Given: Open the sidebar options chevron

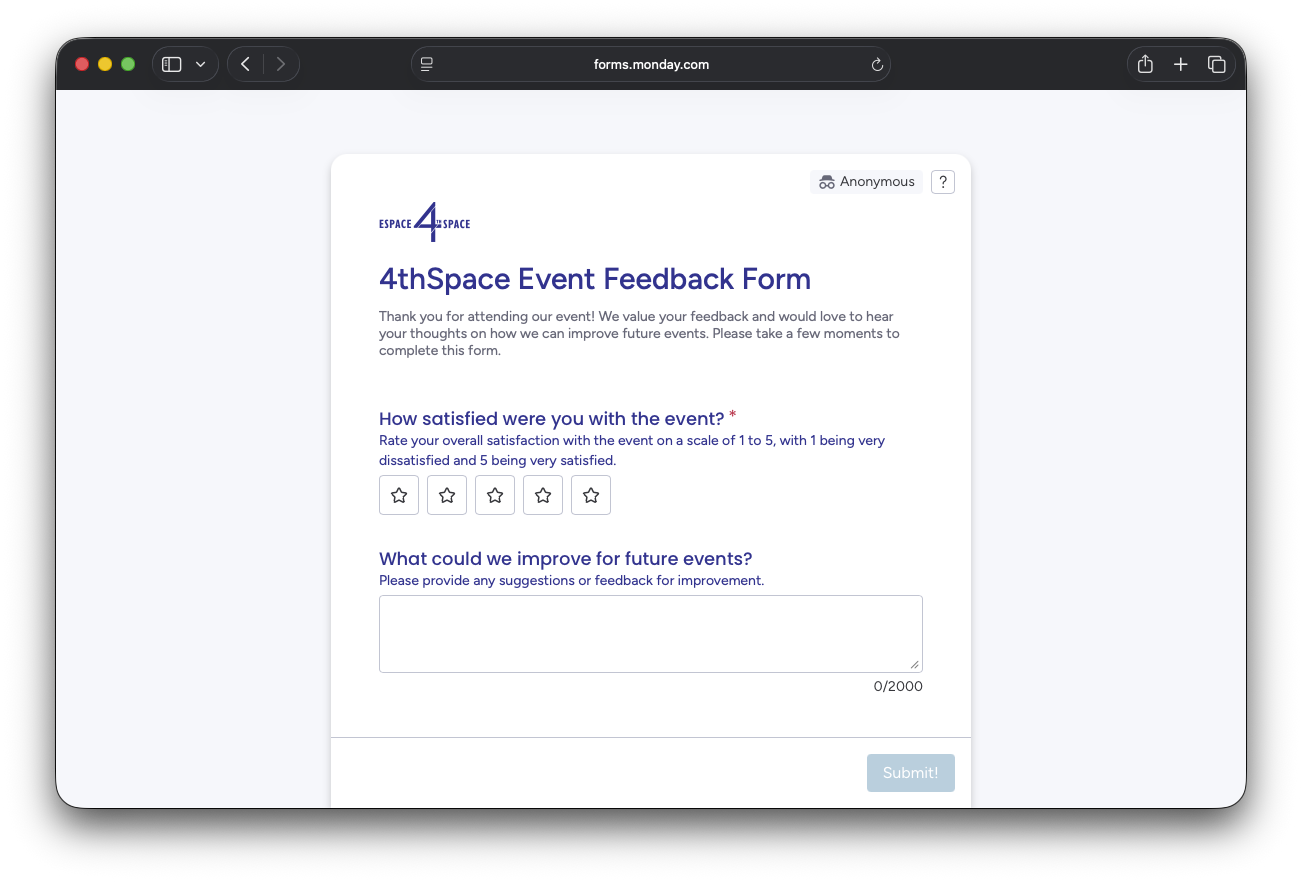Looking at the screenshot, I should 200,63.
